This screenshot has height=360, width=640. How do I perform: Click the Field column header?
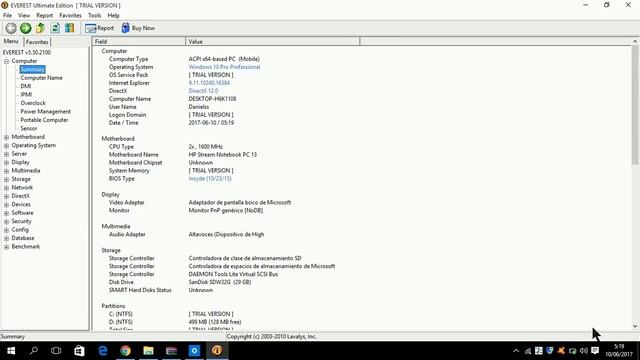[x=139, y=42]
